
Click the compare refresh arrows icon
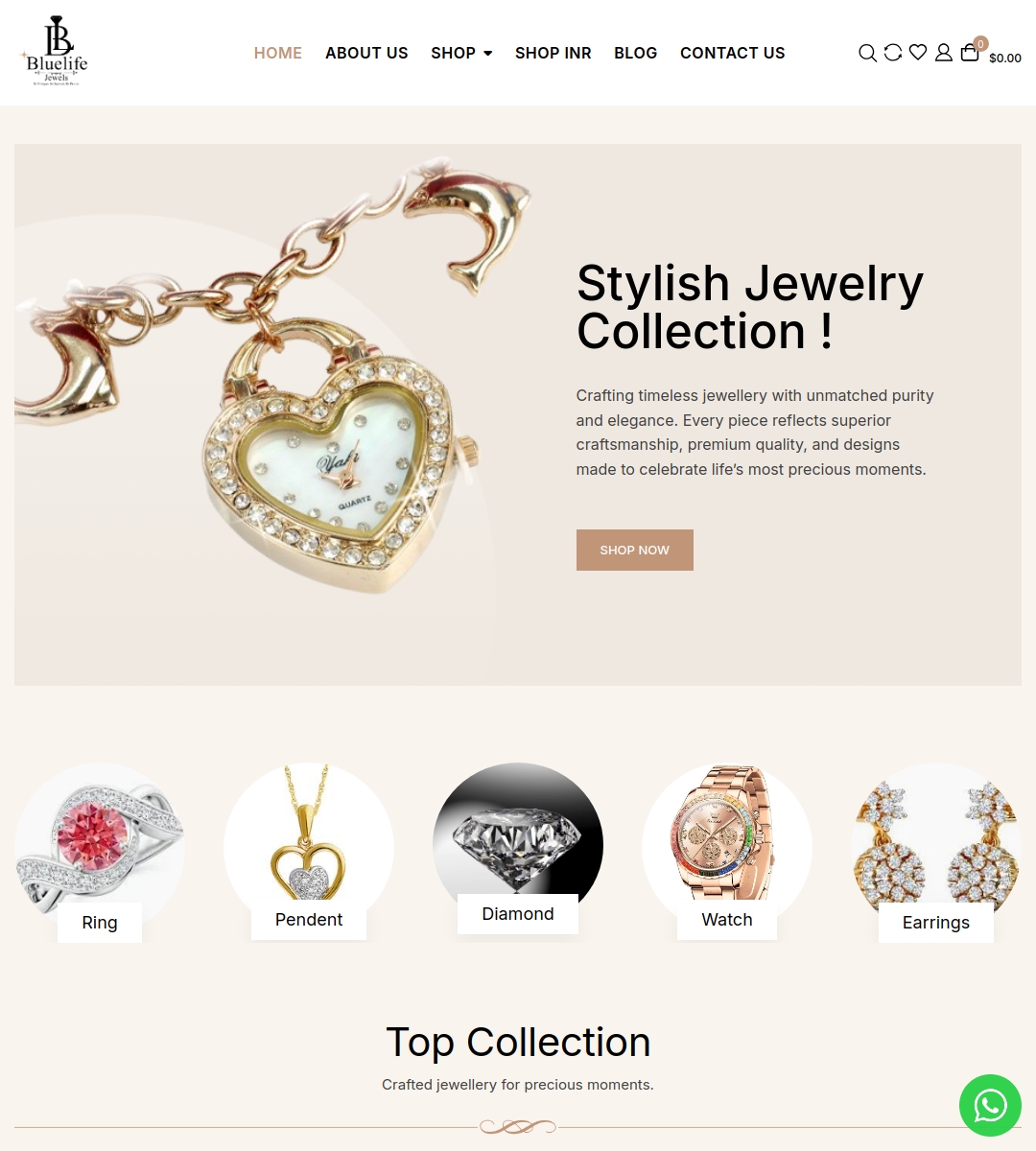click(893, 53)
